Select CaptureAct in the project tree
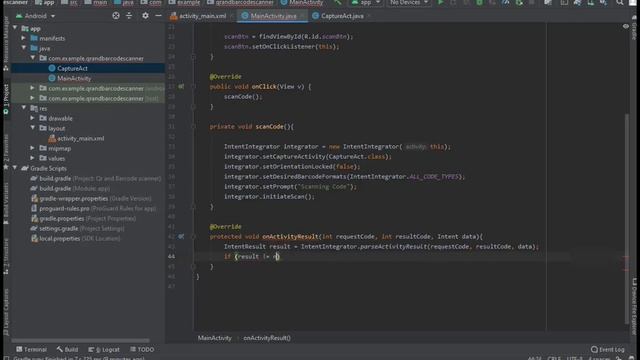Screen dimensions: 640x360 [x=72, y=68]
